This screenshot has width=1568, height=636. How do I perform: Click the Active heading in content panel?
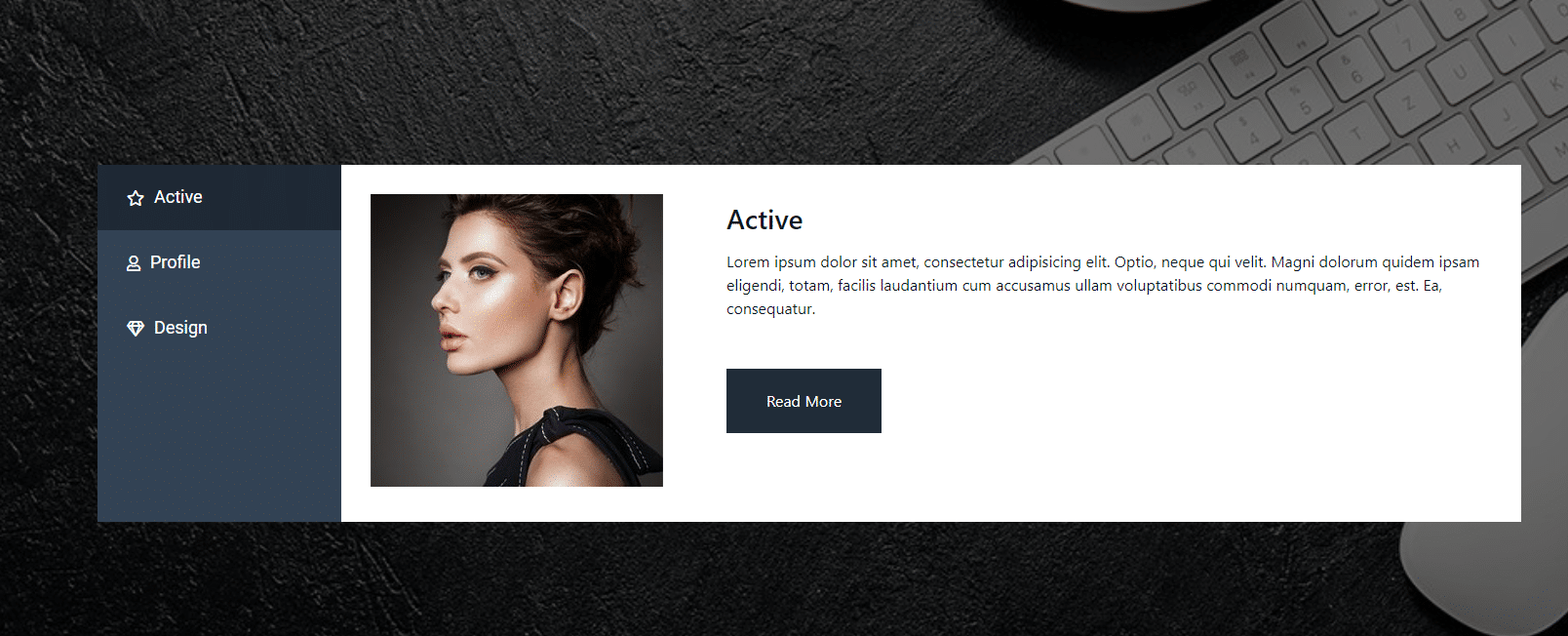pos(764,220)
